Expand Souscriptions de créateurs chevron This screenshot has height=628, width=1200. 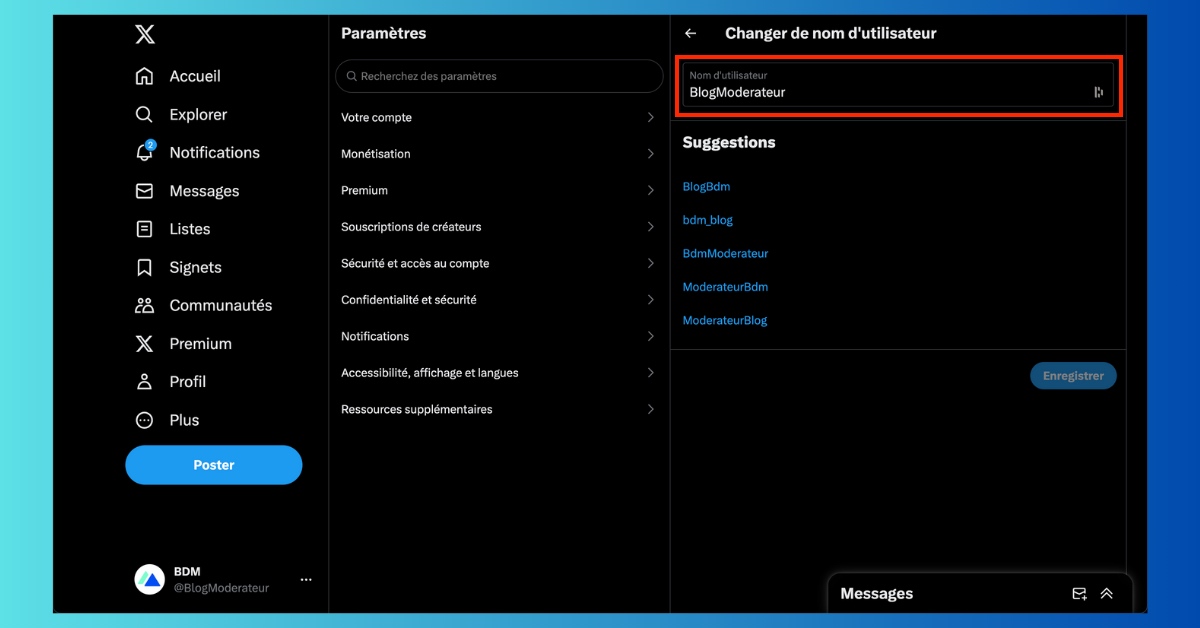pos(650,227)
